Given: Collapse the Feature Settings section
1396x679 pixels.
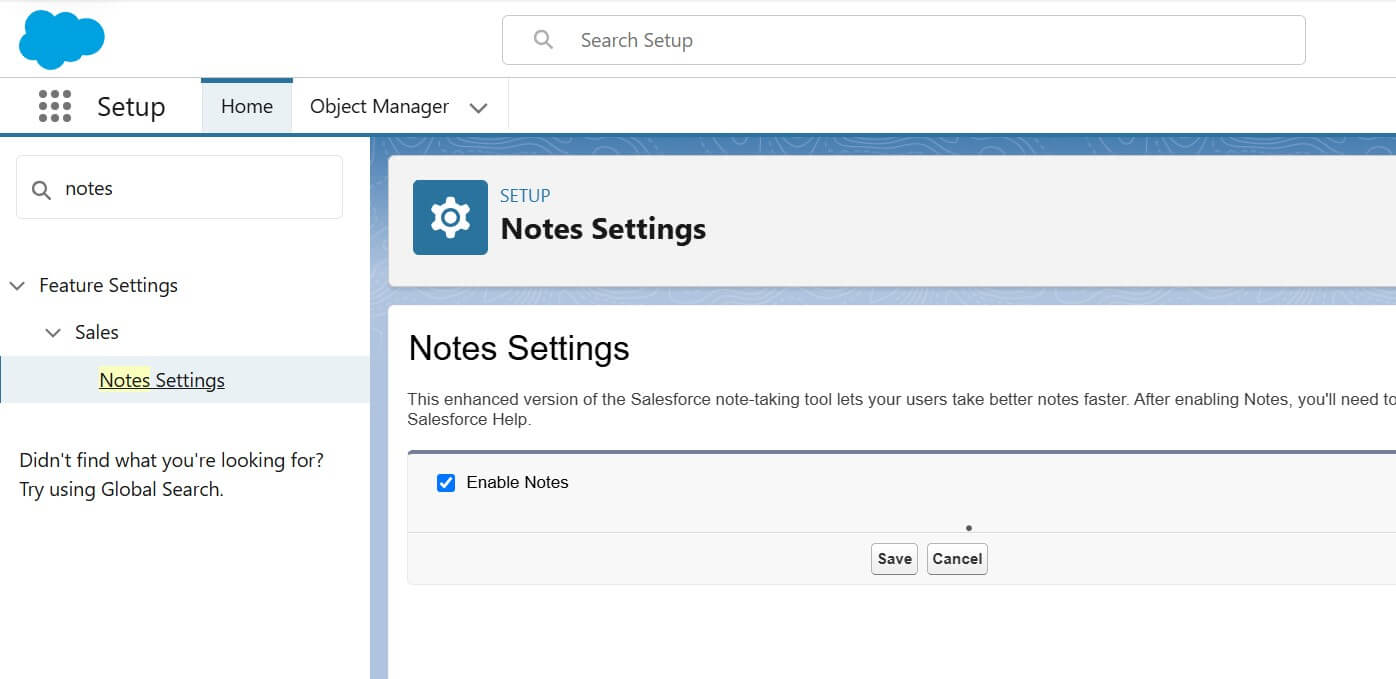Looking at the screenshot, I should pyautogui.click(x=17, y=286).
